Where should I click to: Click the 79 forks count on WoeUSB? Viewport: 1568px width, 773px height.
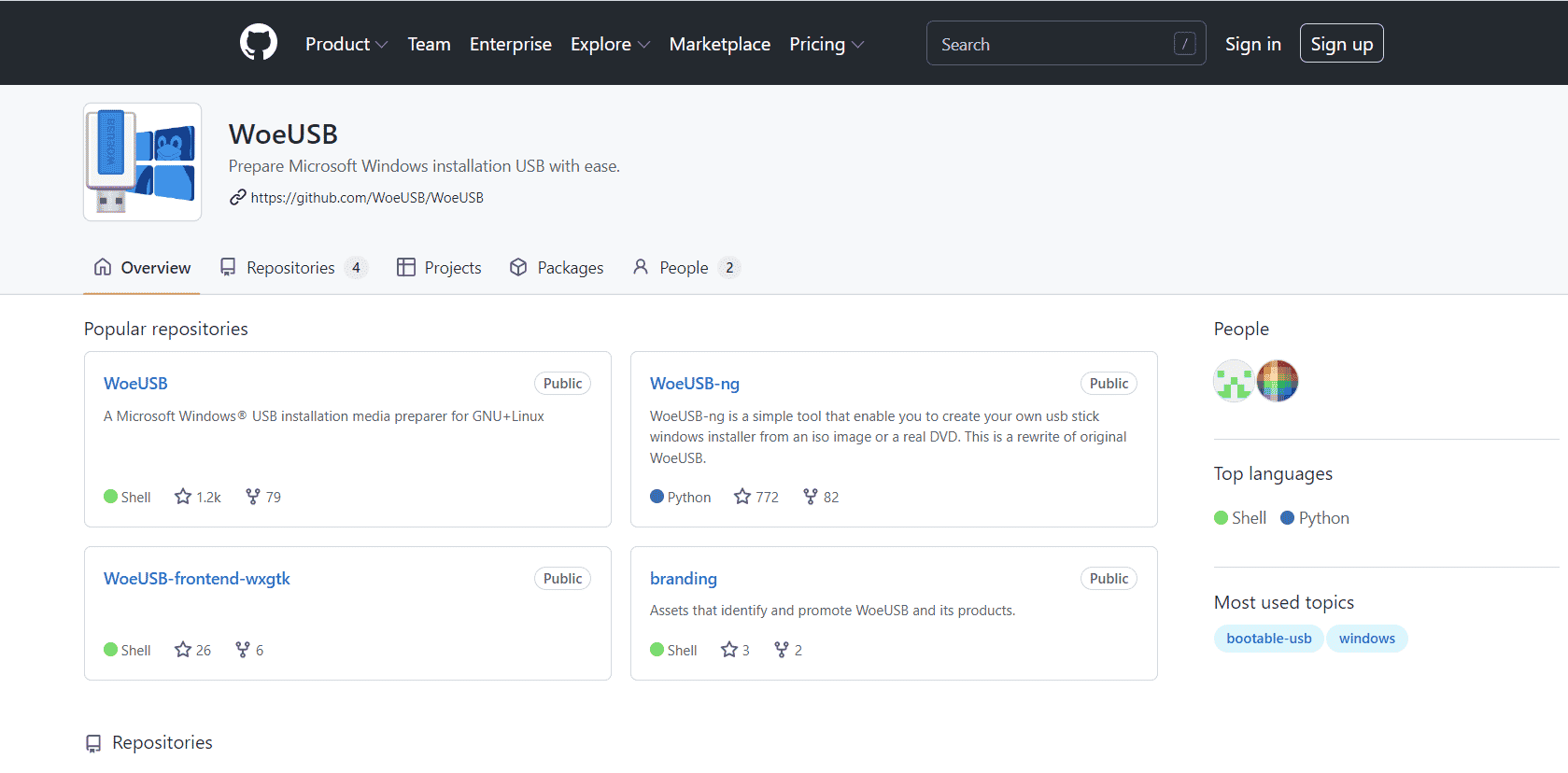point(274,498)
